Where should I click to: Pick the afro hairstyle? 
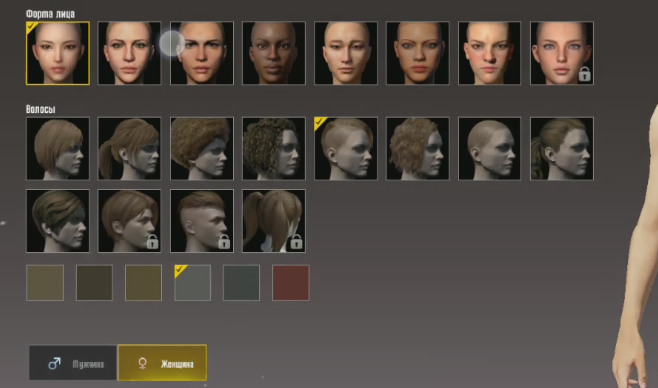(202, 149)
